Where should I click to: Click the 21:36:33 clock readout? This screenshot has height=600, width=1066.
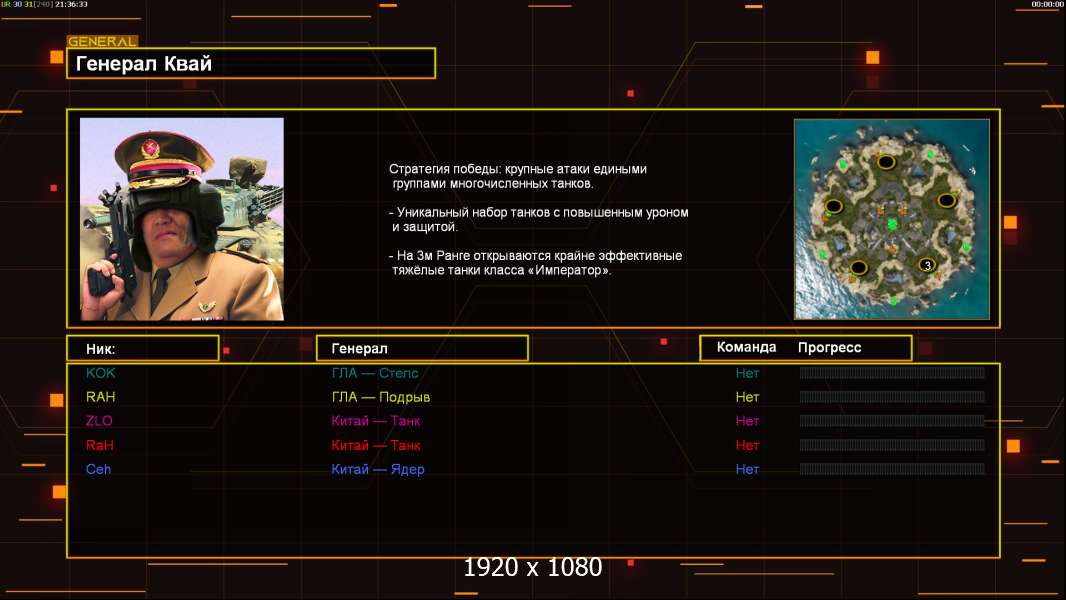click(x=71, y=4)
